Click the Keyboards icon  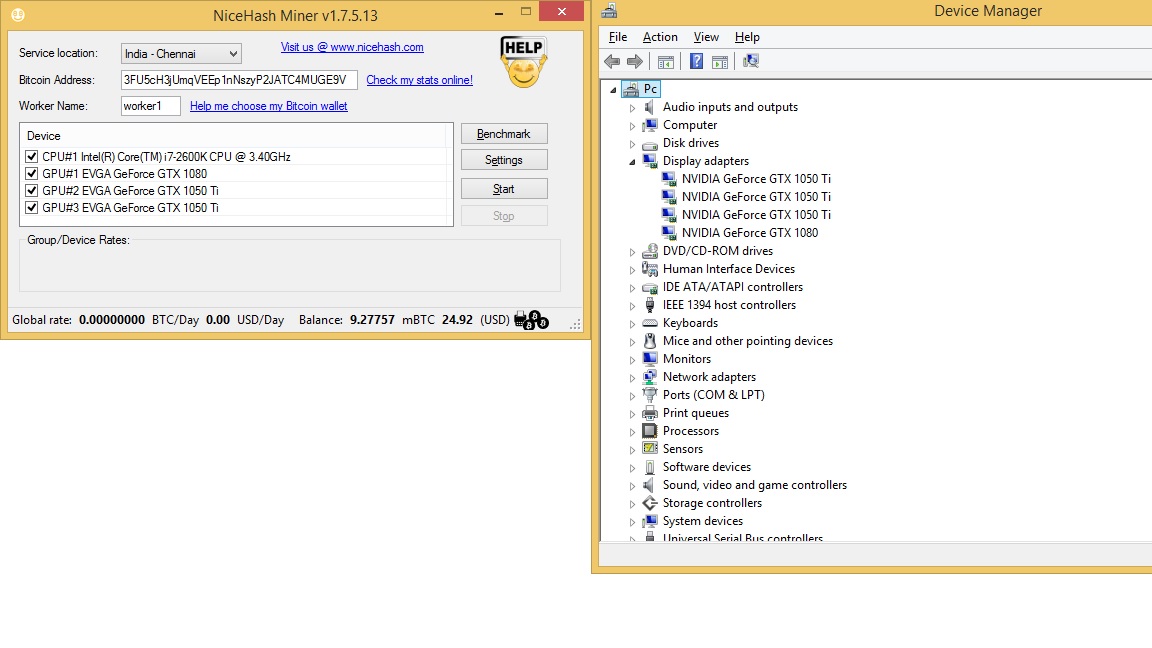649,323
